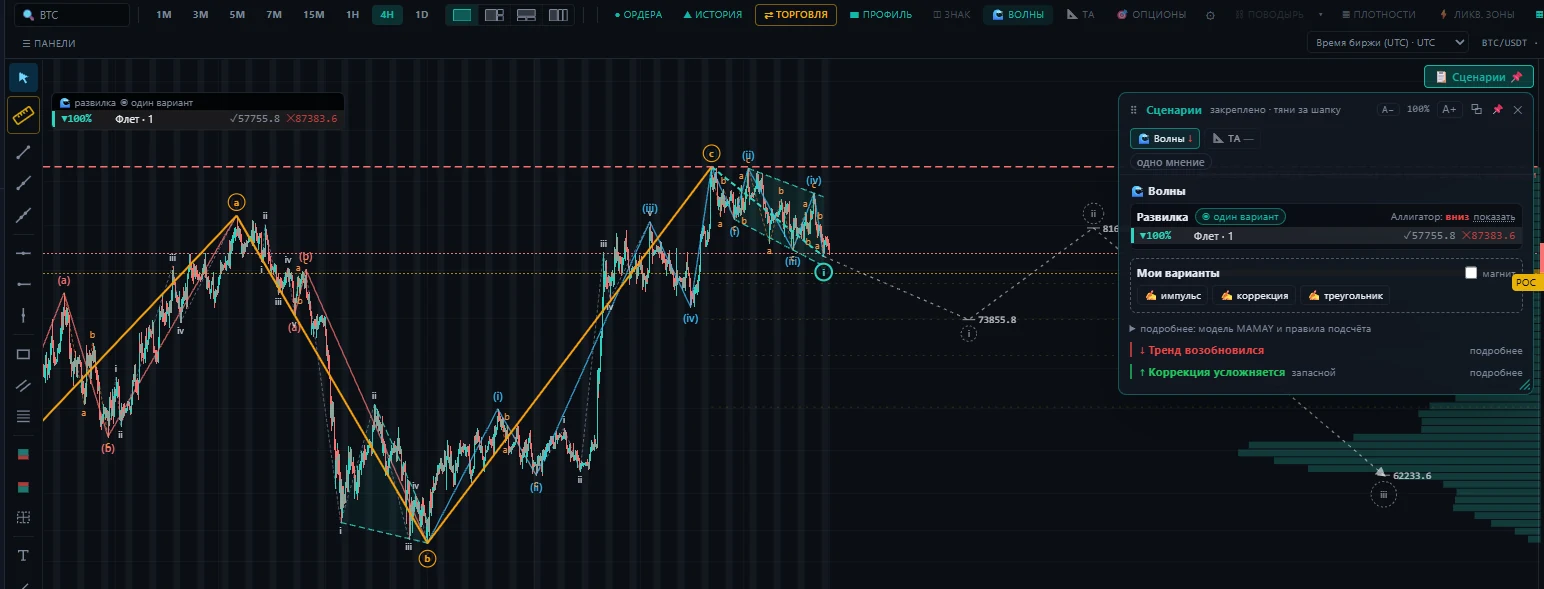Select the vertical line tool in left toolbar
Image resolution: width=1544 pixels, height=589 pixels.
[23, 315]
